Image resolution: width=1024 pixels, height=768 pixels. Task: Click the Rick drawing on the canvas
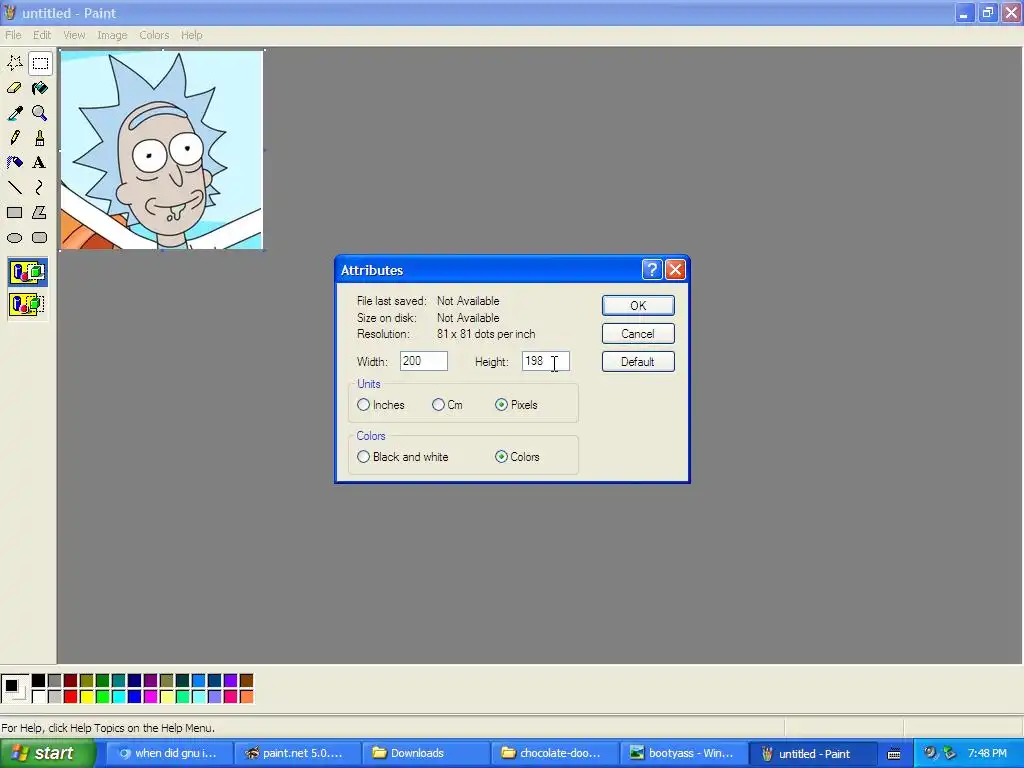[x=161, y=150]
